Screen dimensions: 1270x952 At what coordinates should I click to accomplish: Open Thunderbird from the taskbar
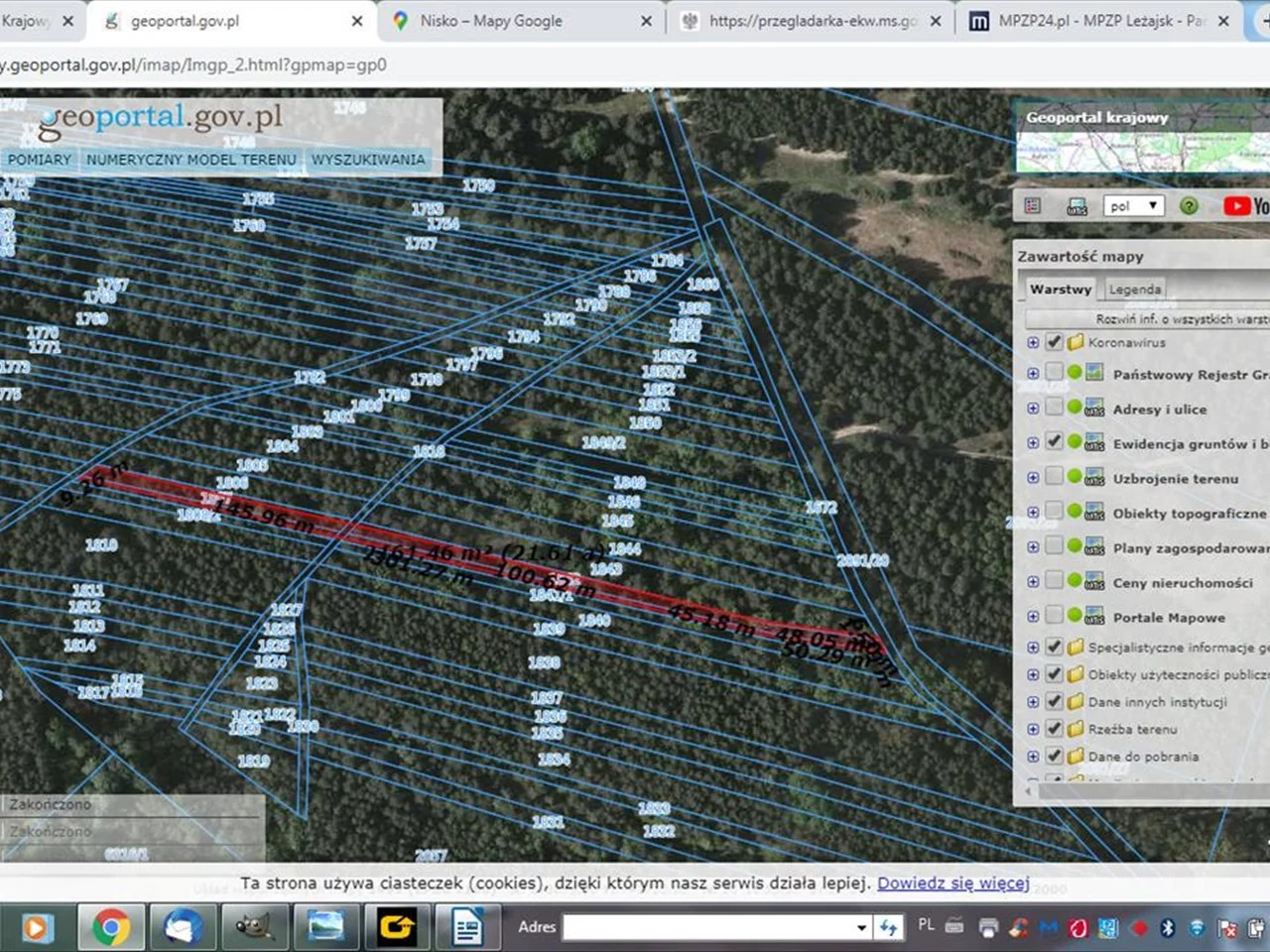tap(183, 927)
